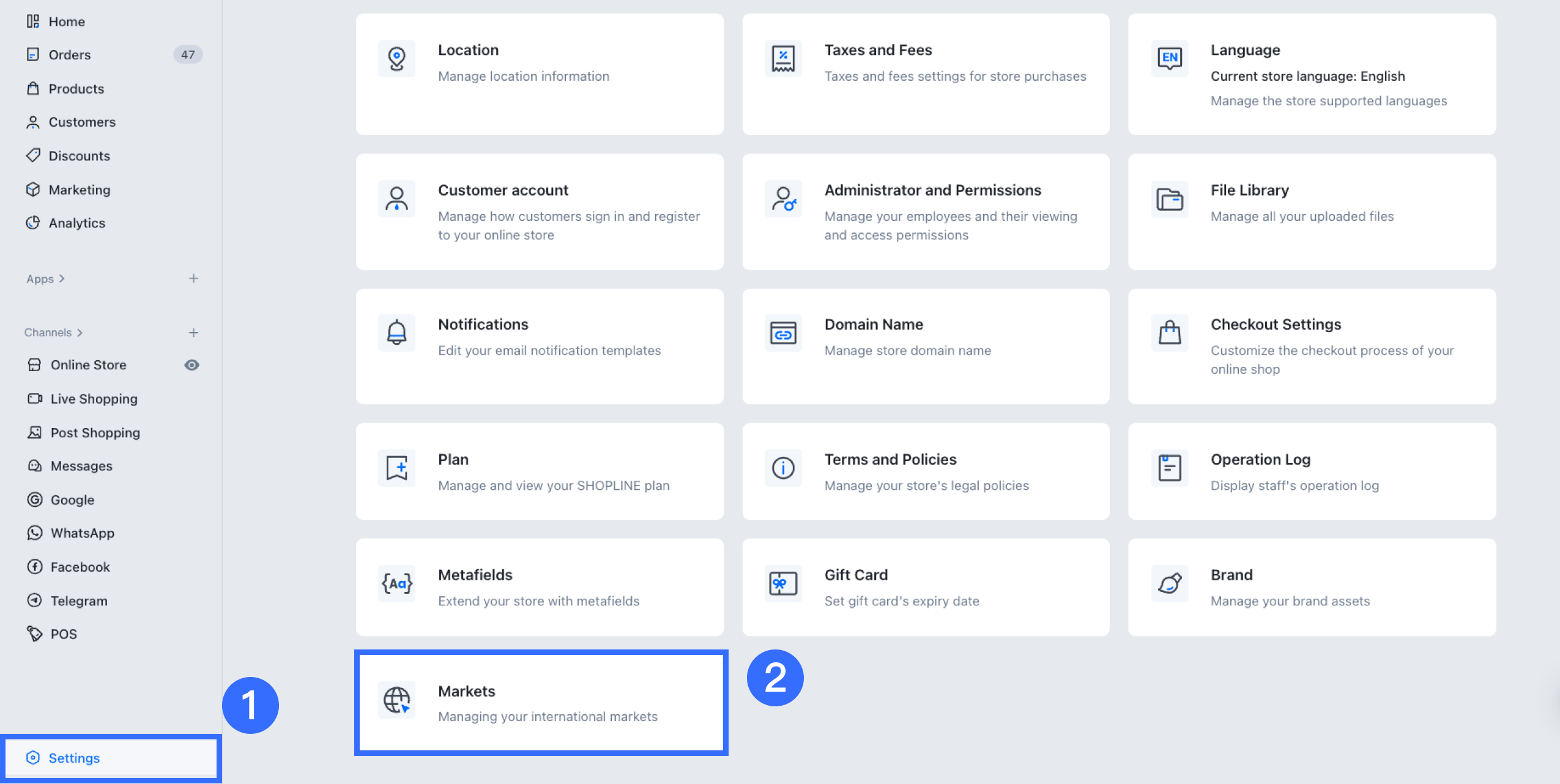Image resolution: width=1560 pixels, height=784 pixels.
Task: Click the Language EN icon
Action: [x=1169, y=59]
